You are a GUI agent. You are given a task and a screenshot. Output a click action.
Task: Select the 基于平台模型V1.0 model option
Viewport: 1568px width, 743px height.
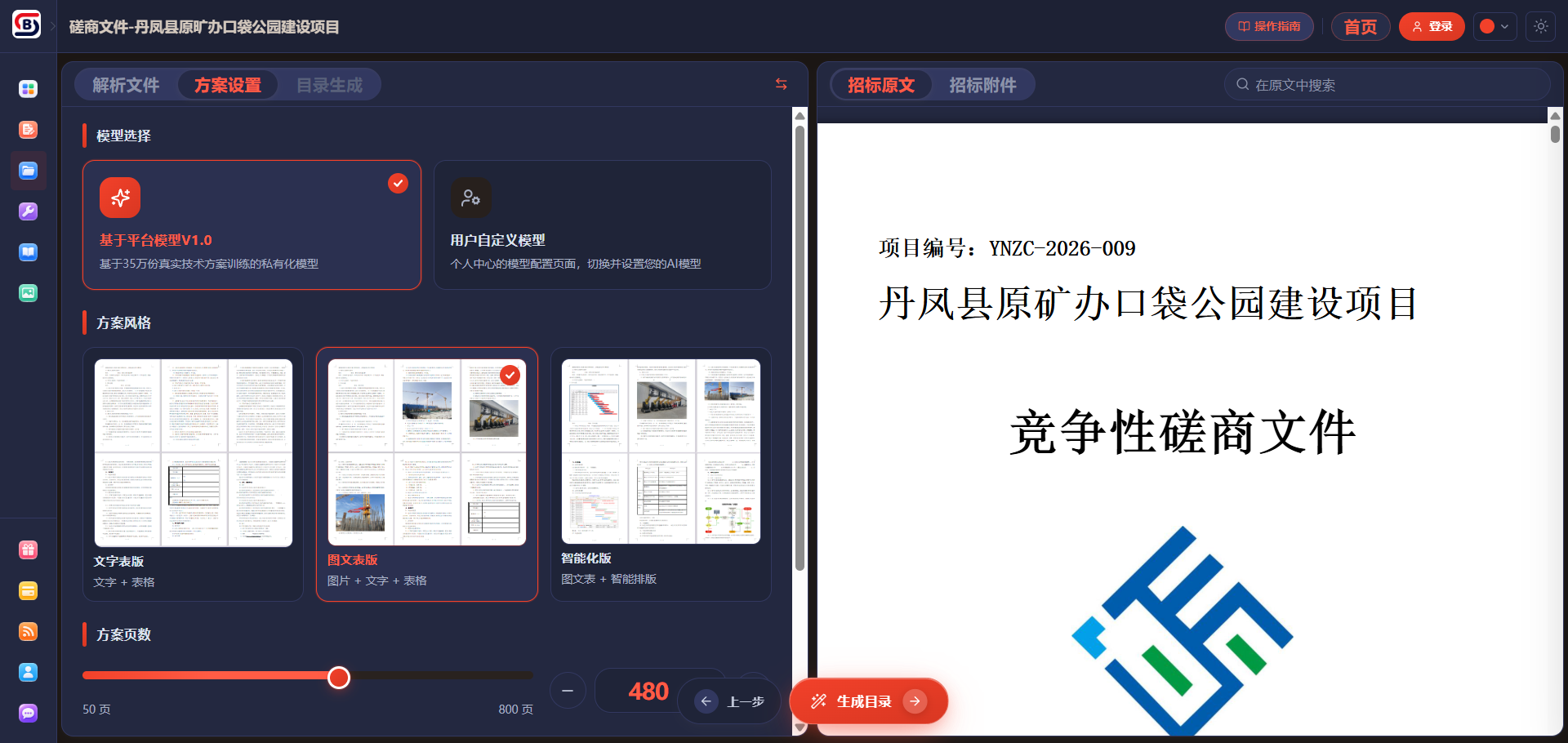[252, 225]
